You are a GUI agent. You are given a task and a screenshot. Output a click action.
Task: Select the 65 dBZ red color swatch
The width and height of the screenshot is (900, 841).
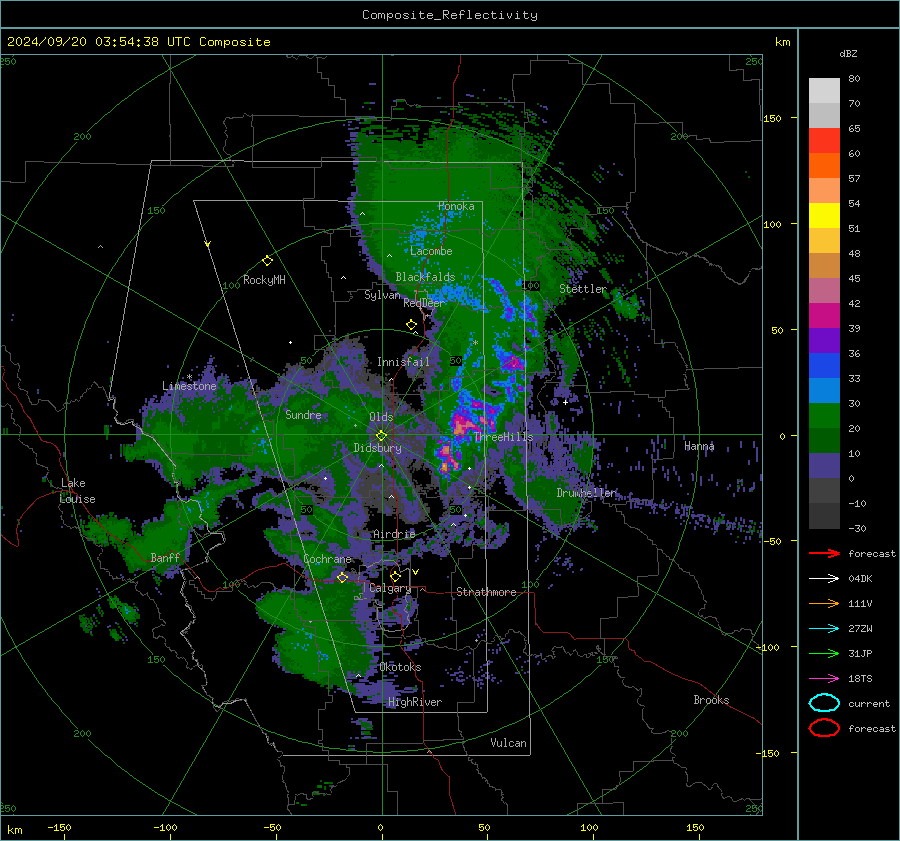pos(824,141)
